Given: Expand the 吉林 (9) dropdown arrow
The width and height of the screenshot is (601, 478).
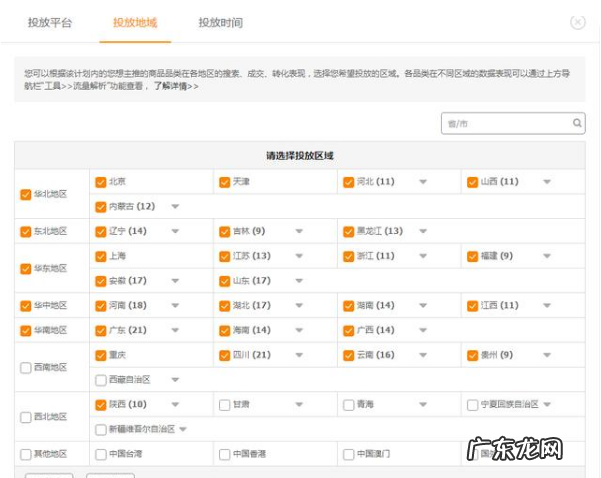Looking at the screenshot, I should coord(299,231).
